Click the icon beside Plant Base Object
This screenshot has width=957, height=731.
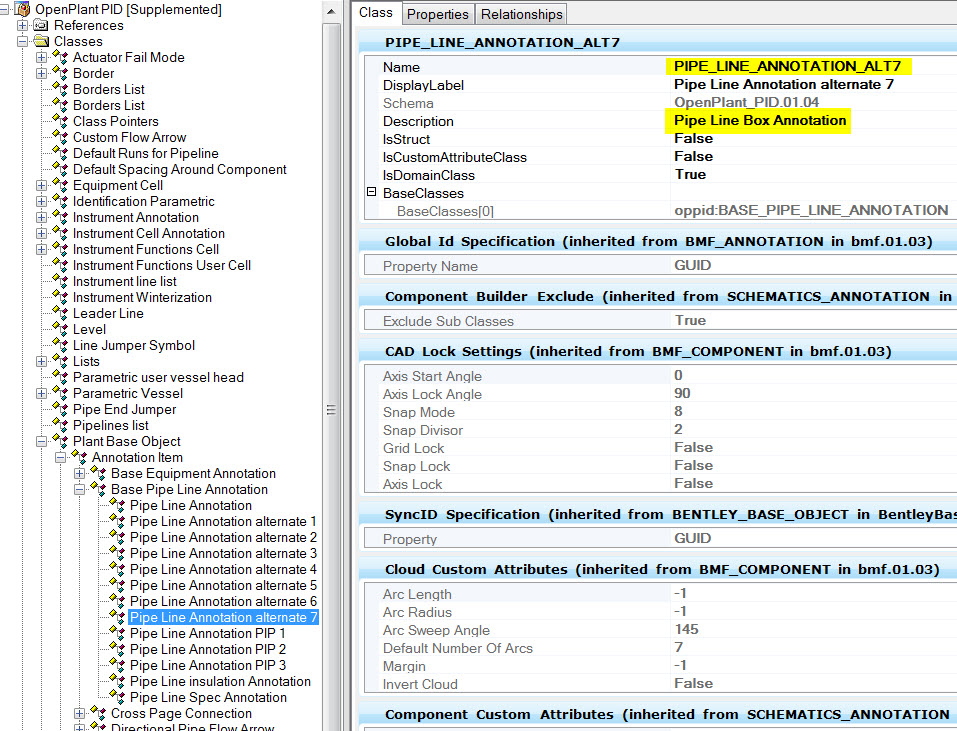[x=60, y=441]
